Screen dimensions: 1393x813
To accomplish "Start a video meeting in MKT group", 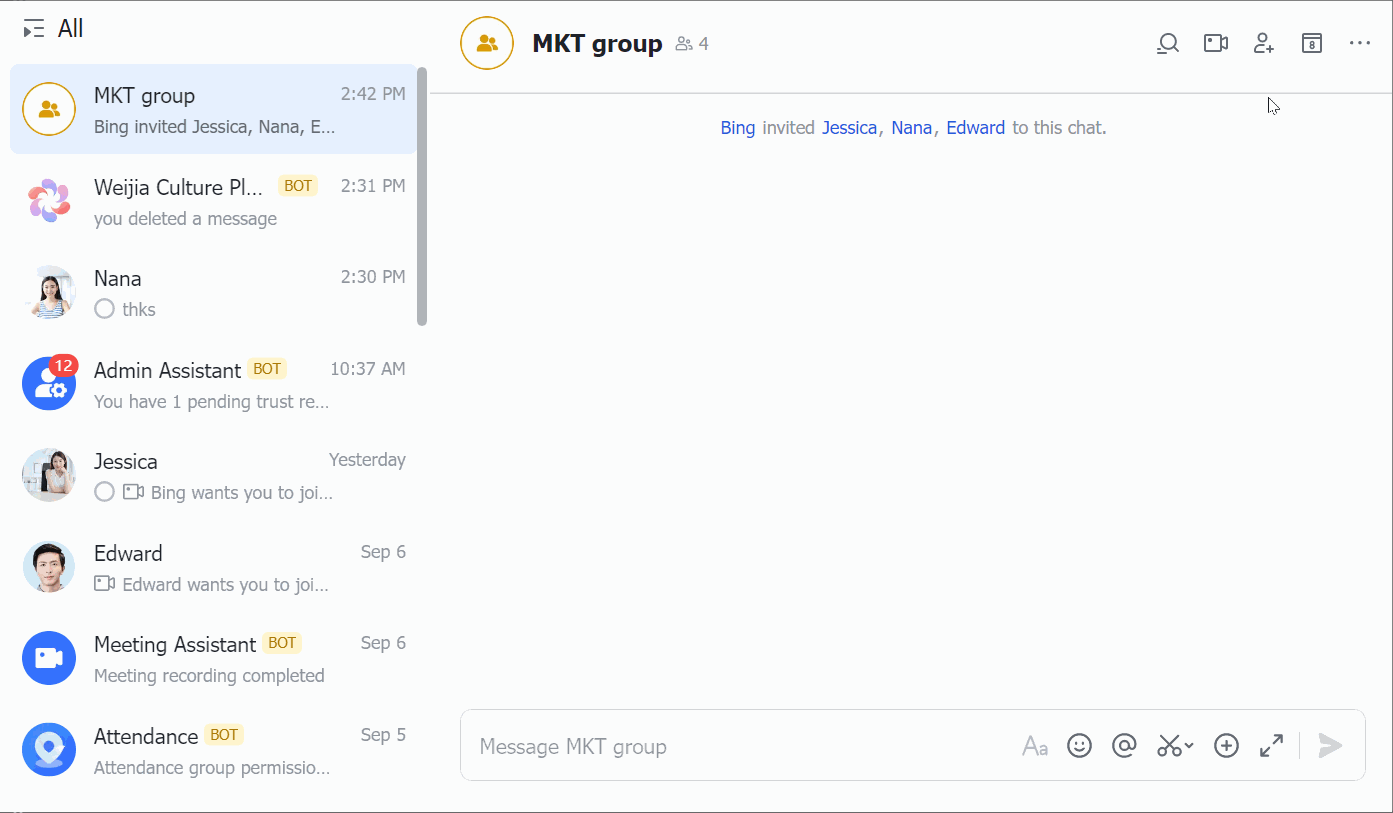I will [1215, 43].
